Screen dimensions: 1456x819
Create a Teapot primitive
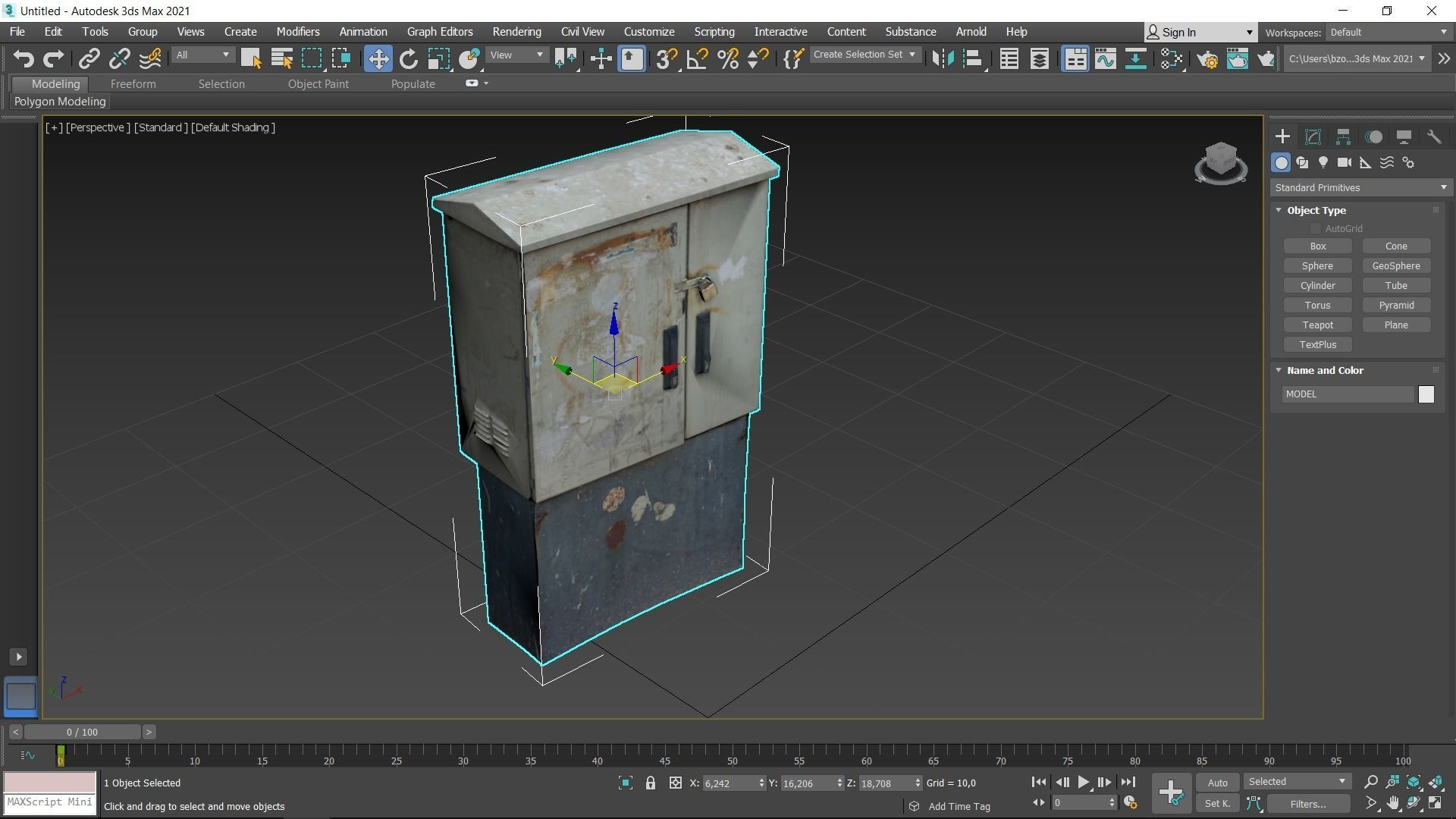click(1317, 325)
